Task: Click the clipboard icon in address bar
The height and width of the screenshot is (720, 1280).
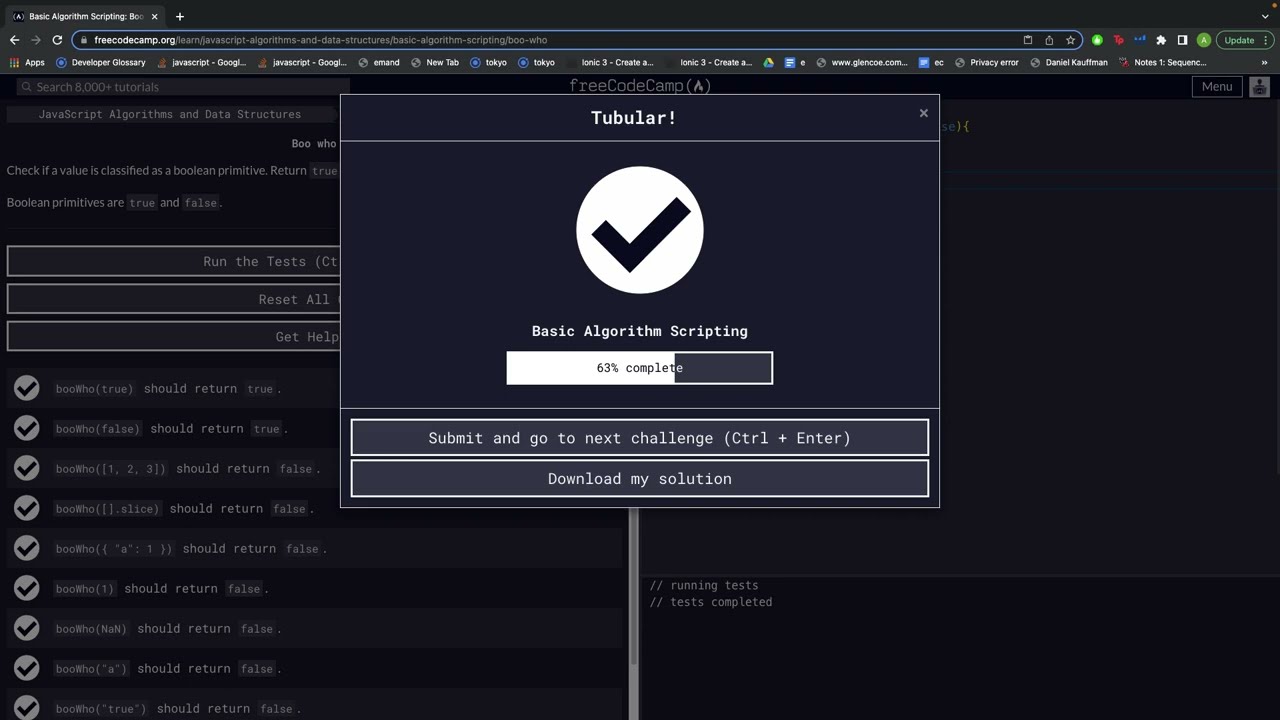Action: point(1028,40)
